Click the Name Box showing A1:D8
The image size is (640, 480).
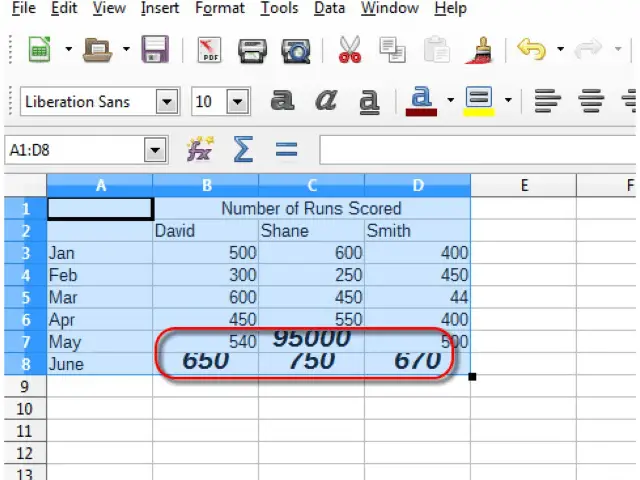click(x=74, y=150)
